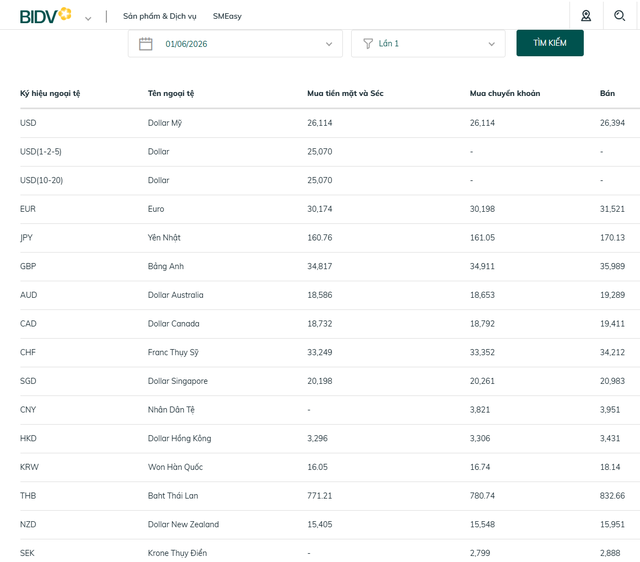
Task: Open the date dropdown showing 01/06/2026
Action: pyautogui.click(x=235, y=44)
